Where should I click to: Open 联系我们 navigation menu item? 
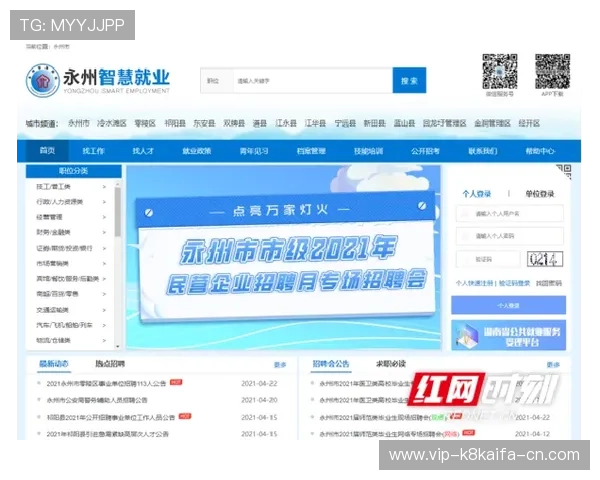[483, 151]
